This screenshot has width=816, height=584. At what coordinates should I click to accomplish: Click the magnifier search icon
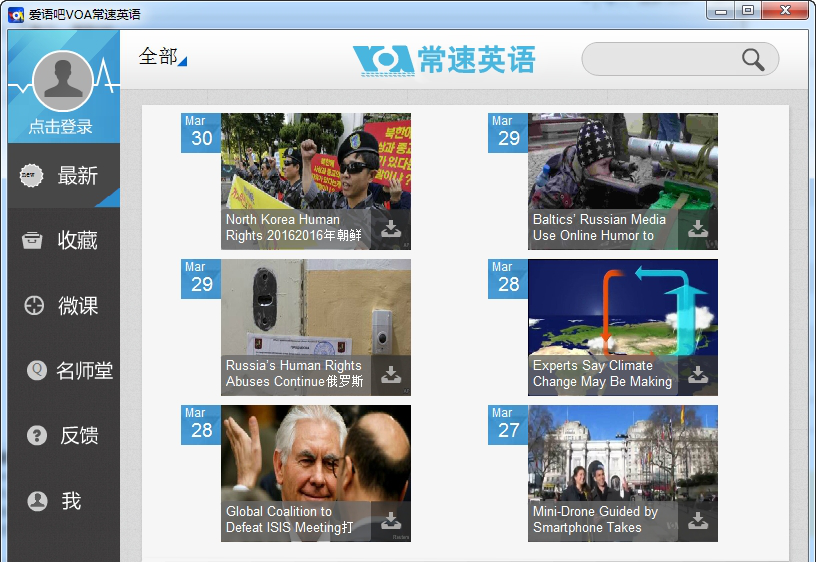pyautogui.click(x=753, y=60)
